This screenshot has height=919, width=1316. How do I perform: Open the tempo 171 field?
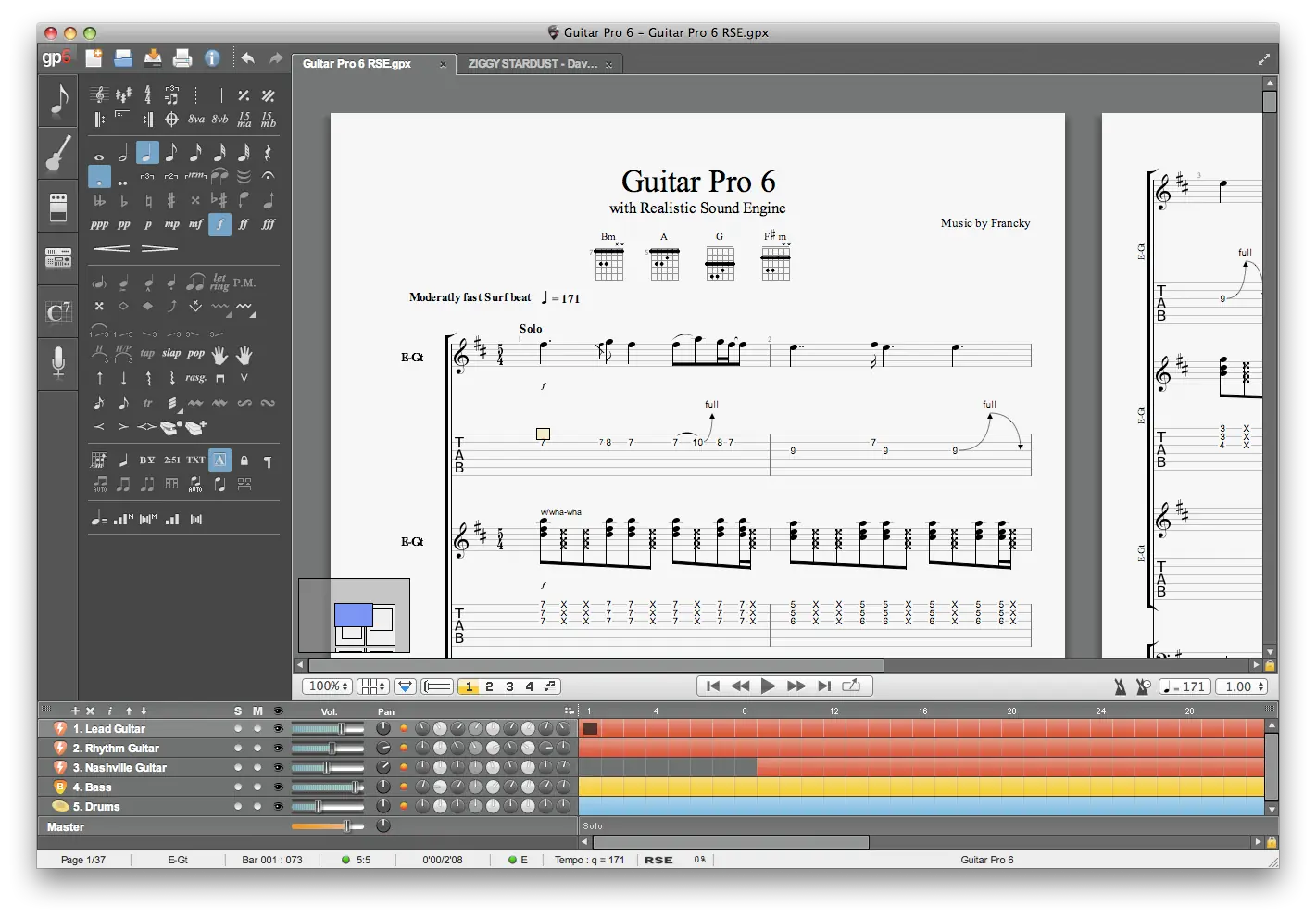coord(1184,686)
